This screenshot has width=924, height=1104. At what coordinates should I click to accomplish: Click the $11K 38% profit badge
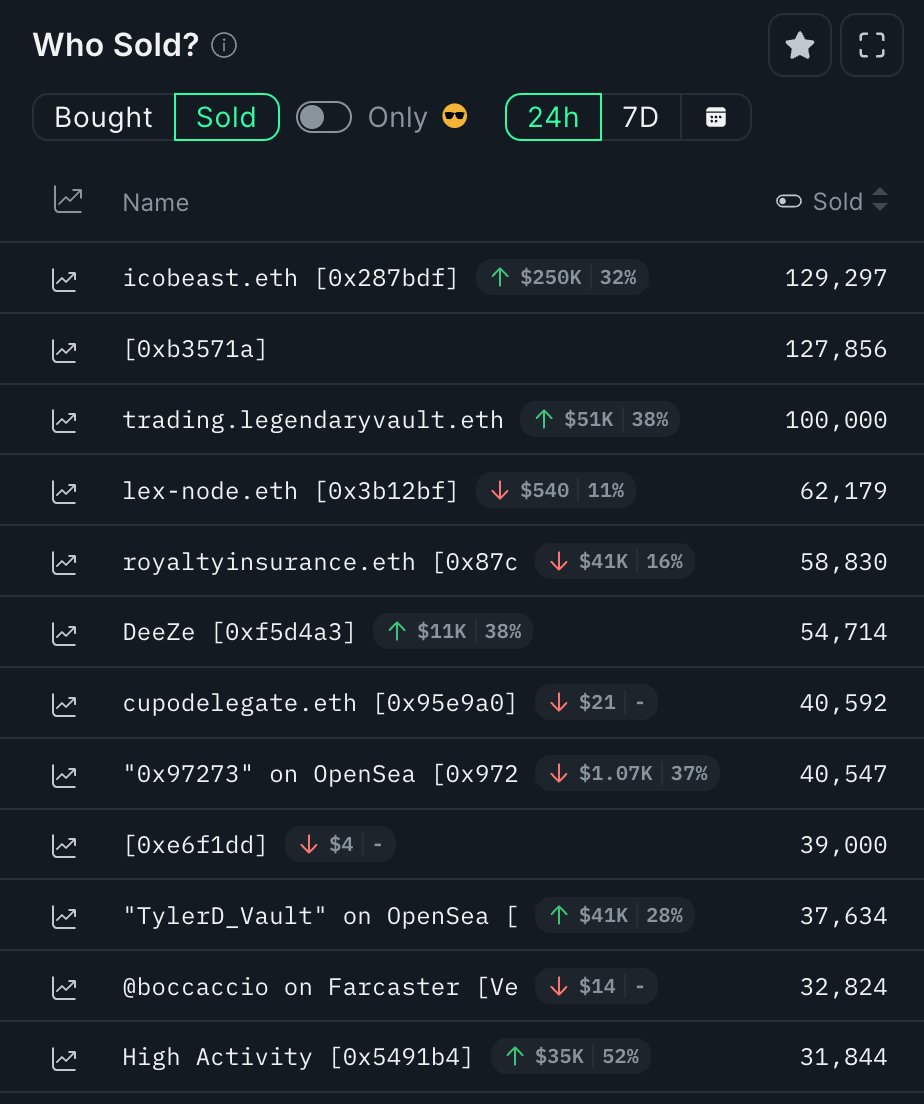[452, 631]
